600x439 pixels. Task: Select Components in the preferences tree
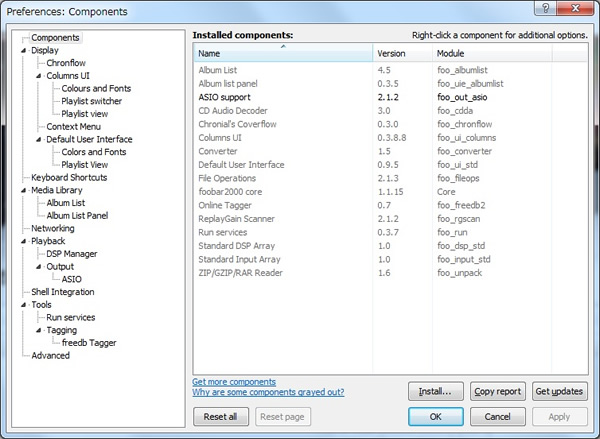[x=55, y=38]
